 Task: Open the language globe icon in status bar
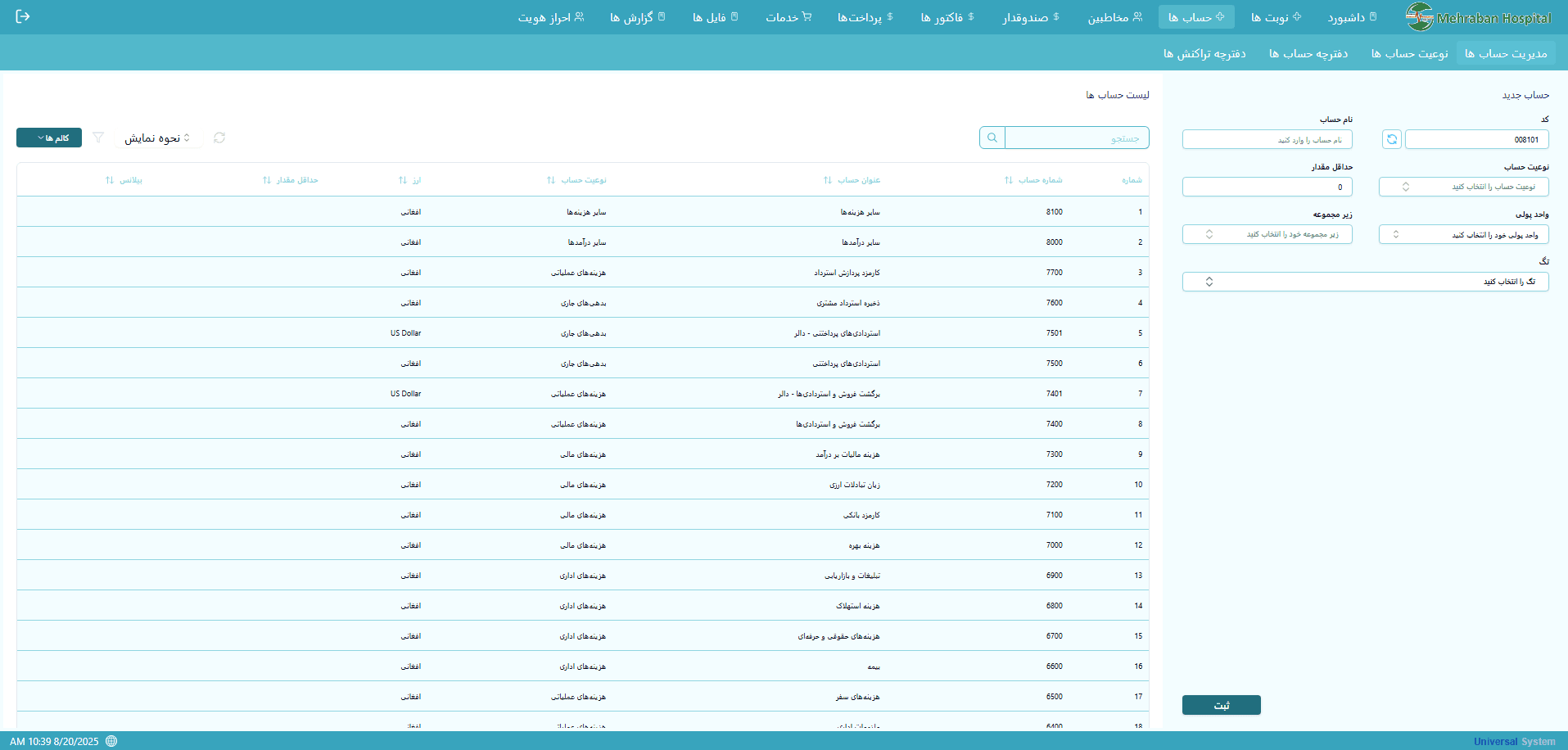point(111,741)
